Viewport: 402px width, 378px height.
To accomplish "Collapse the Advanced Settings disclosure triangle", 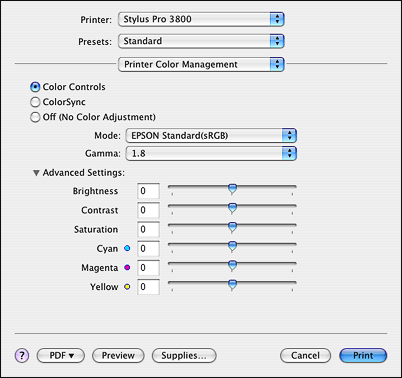I will pyautogui.click(x=36, y=173).
